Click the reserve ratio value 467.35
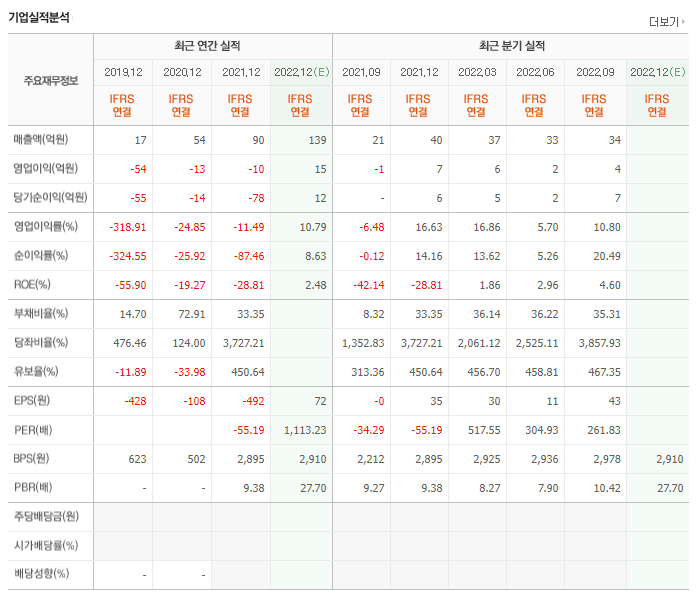Image resolution: width=700 pixels, height=594 pixels. point(604,372)
